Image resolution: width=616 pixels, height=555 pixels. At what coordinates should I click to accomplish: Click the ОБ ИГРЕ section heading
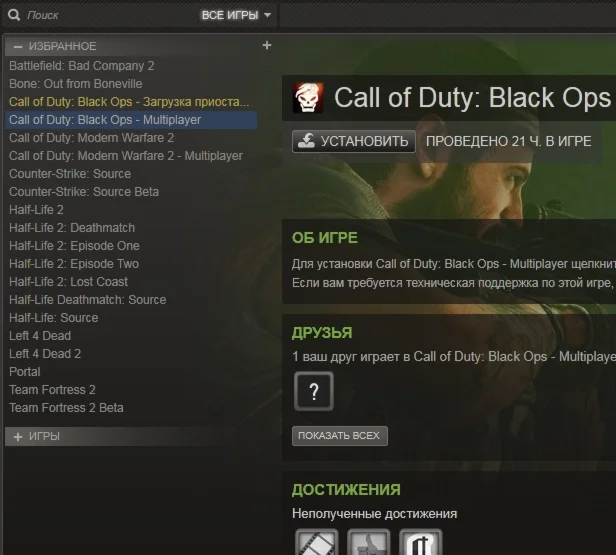pyautogui.click(x=325, y=238)
